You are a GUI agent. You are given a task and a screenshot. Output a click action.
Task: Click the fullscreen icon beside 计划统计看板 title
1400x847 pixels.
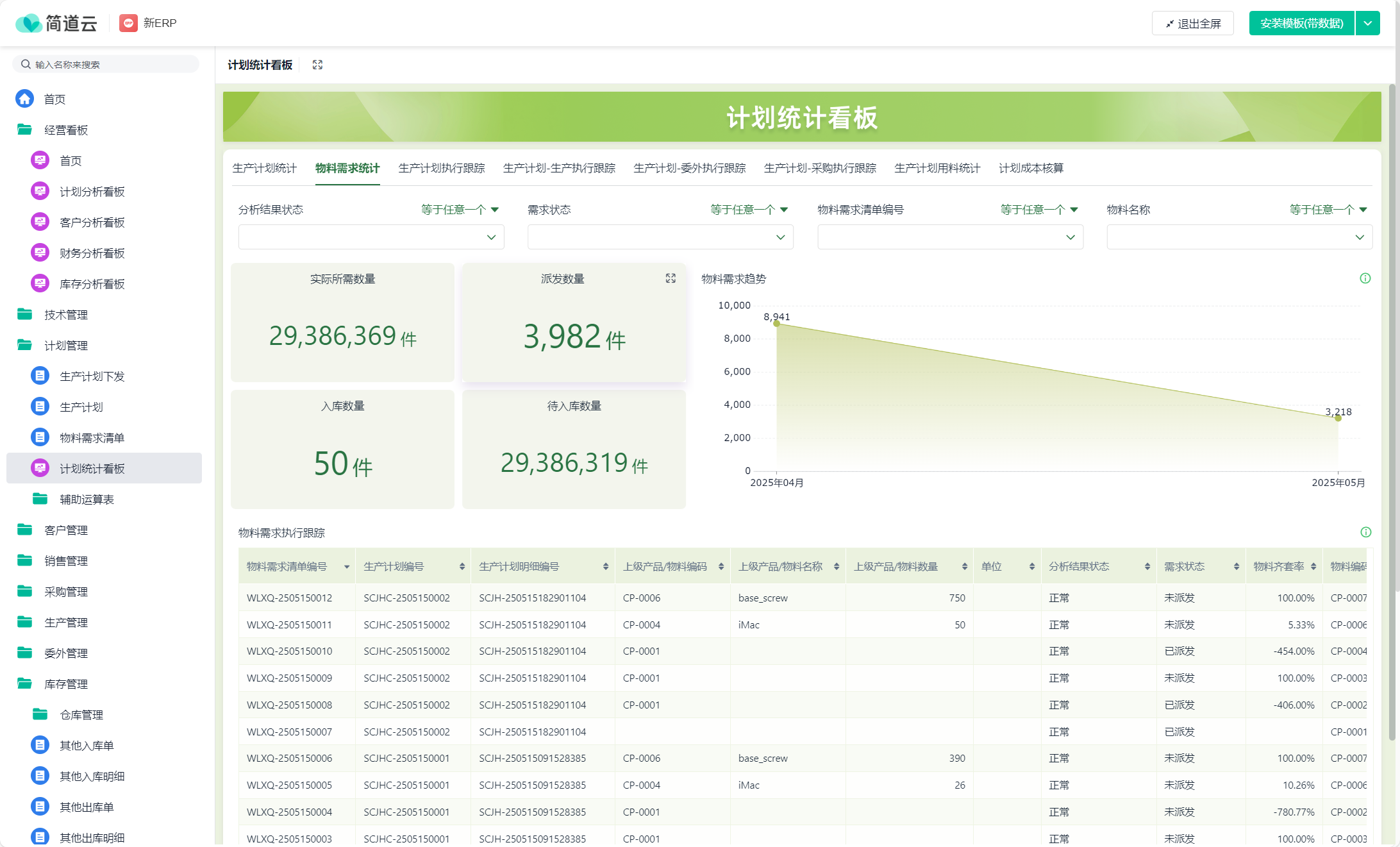click(x=317, y=64)
